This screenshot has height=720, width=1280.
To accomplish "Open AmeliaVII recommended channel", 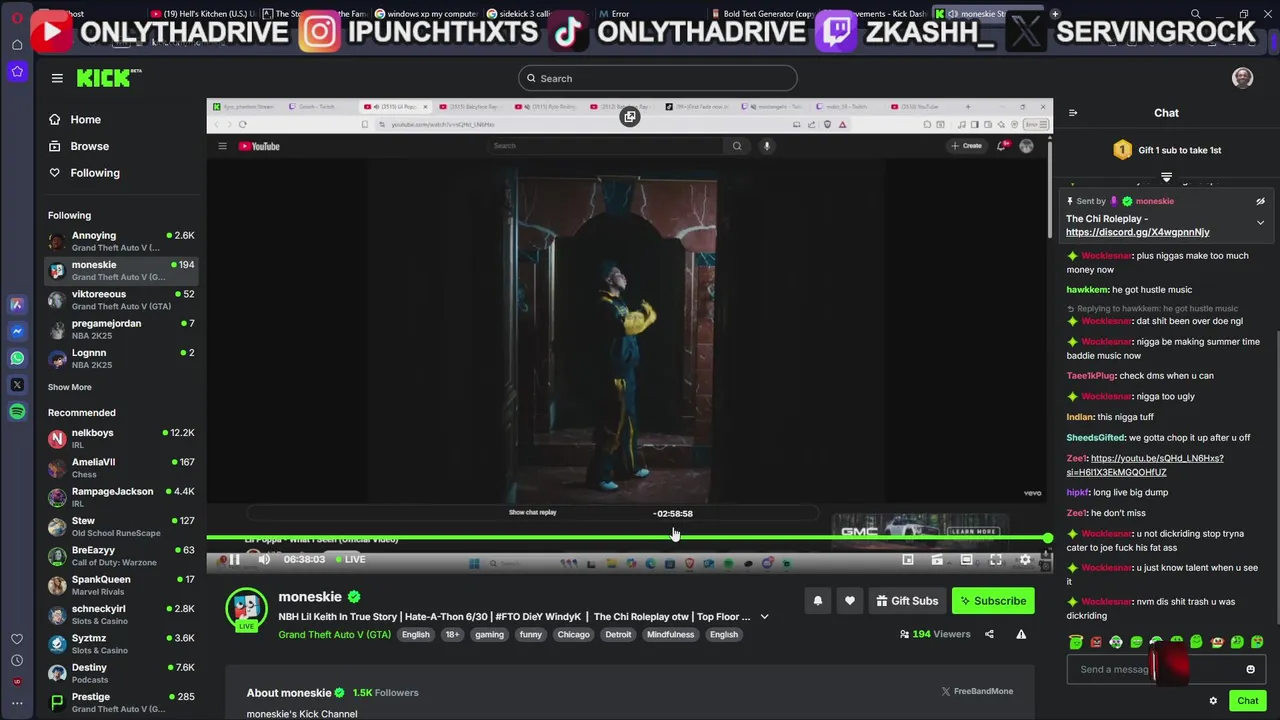I will (x=120, y=467).
